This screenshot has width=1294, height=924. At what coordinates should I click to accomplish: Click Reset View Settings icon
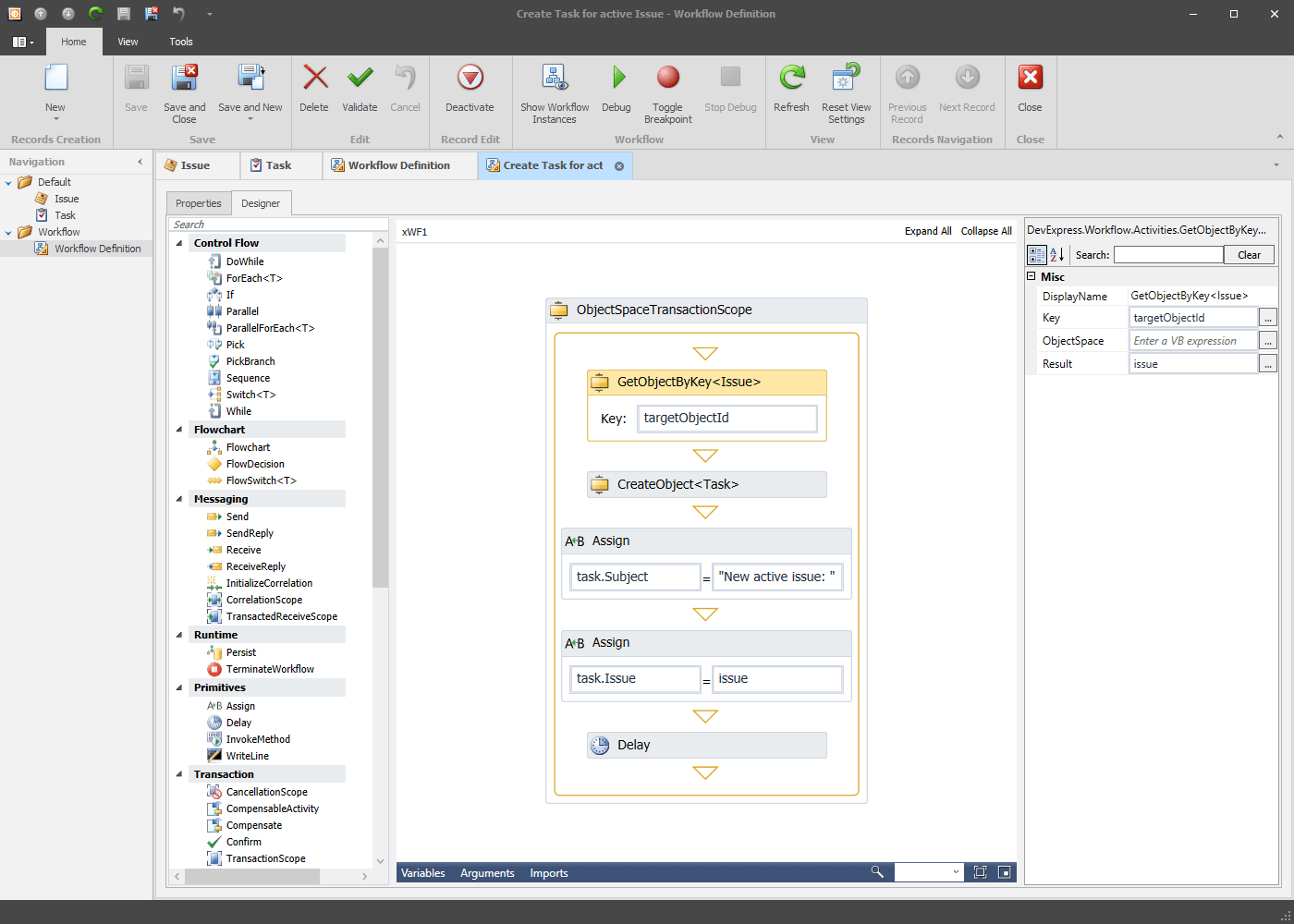[x=846, y=79]
